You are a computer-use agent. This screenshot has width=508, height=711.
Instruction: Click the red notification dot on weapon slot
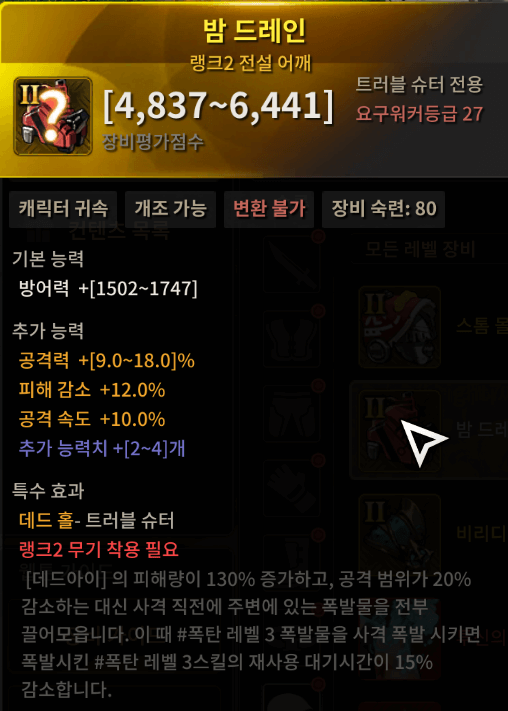pyautogui.click(x=319, y=236)
